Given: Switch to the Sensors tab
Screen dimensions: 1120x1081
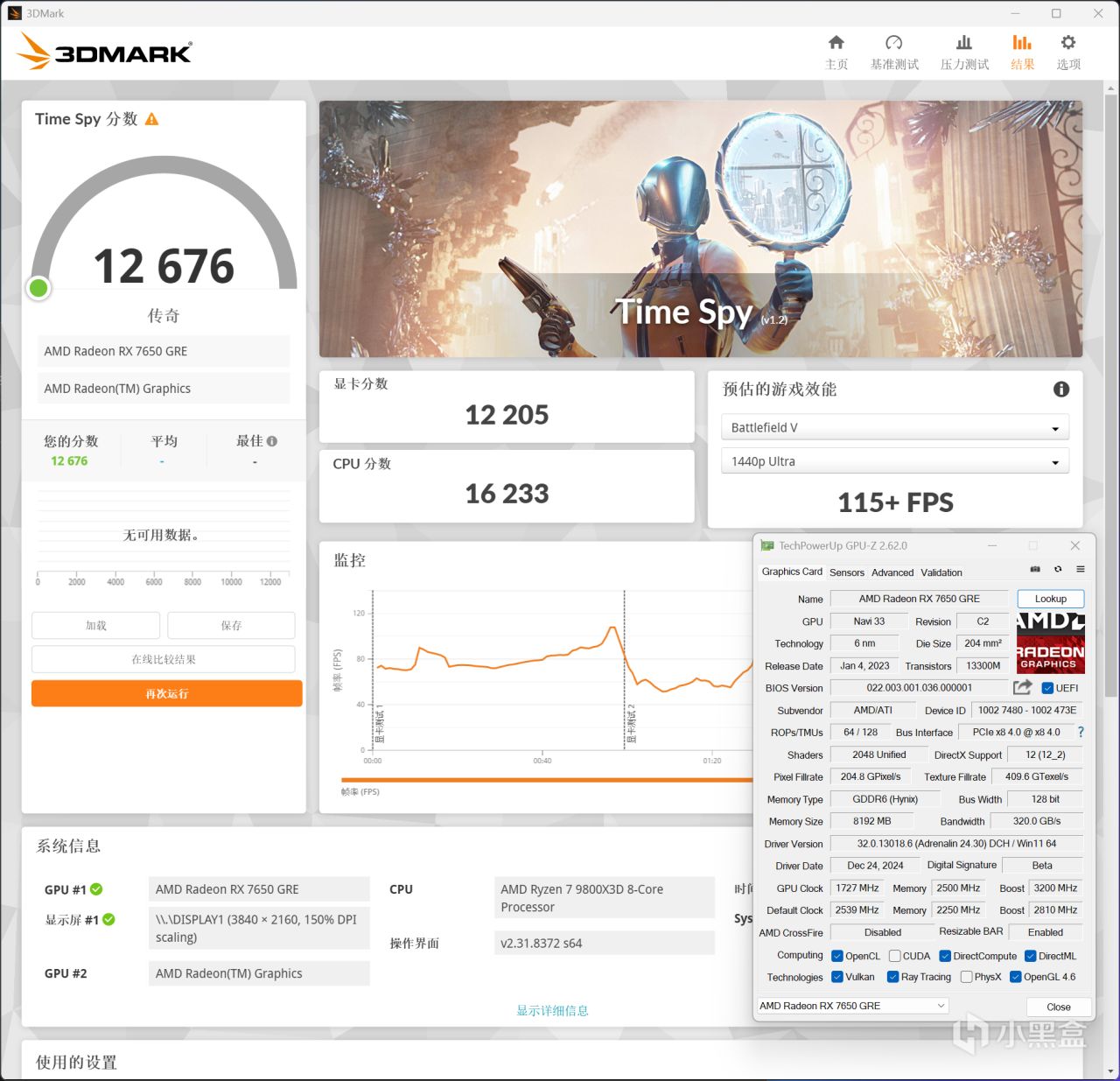Looking at the screenshot, I should 847,572.
